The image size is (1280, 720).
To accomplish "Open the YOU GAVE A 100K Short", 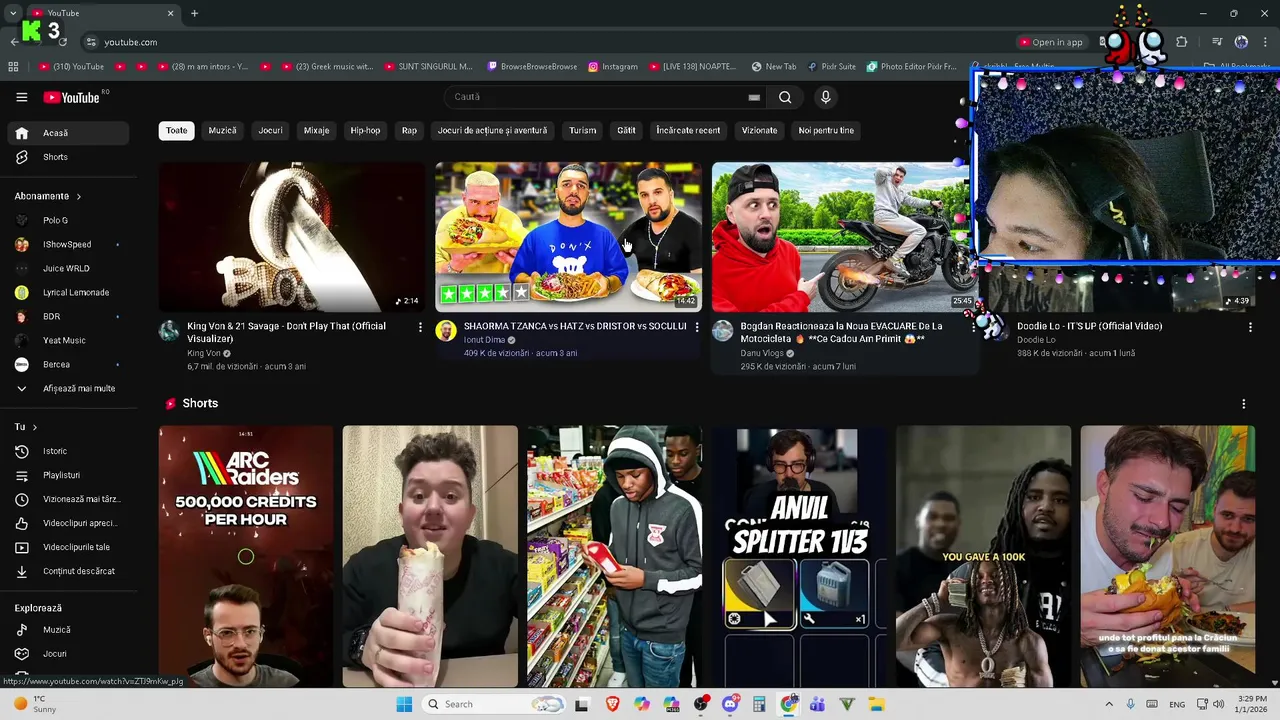I will coord(983,556).
